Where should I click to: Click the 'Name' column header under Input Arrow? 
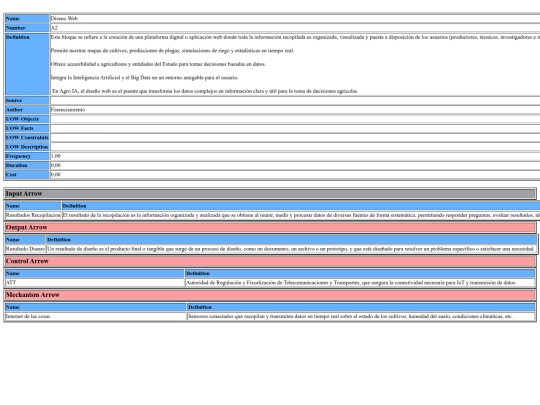[x=33, y=206]
